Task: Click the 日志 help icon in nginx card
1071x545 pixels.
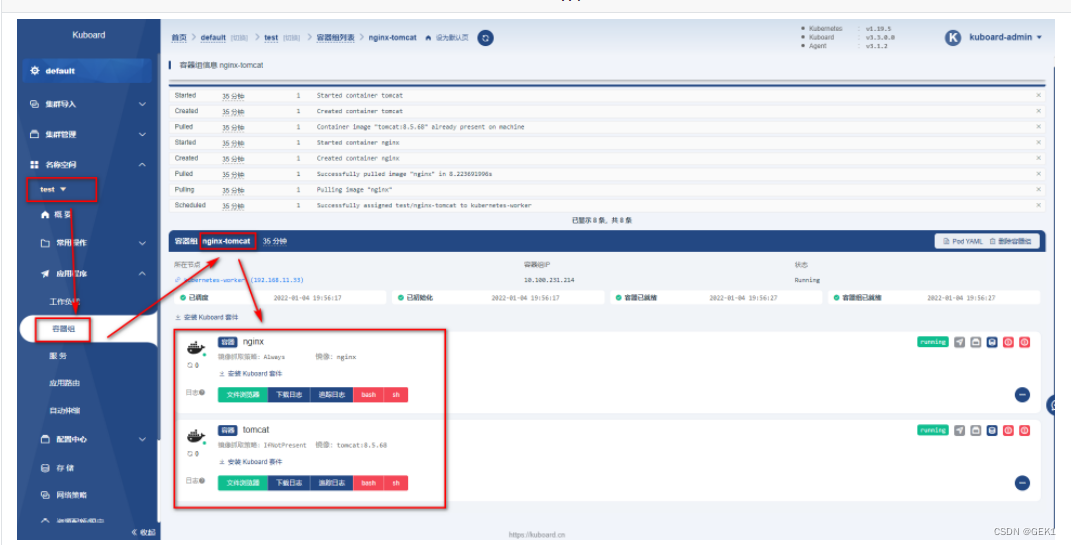Action: tap(202, 393)
